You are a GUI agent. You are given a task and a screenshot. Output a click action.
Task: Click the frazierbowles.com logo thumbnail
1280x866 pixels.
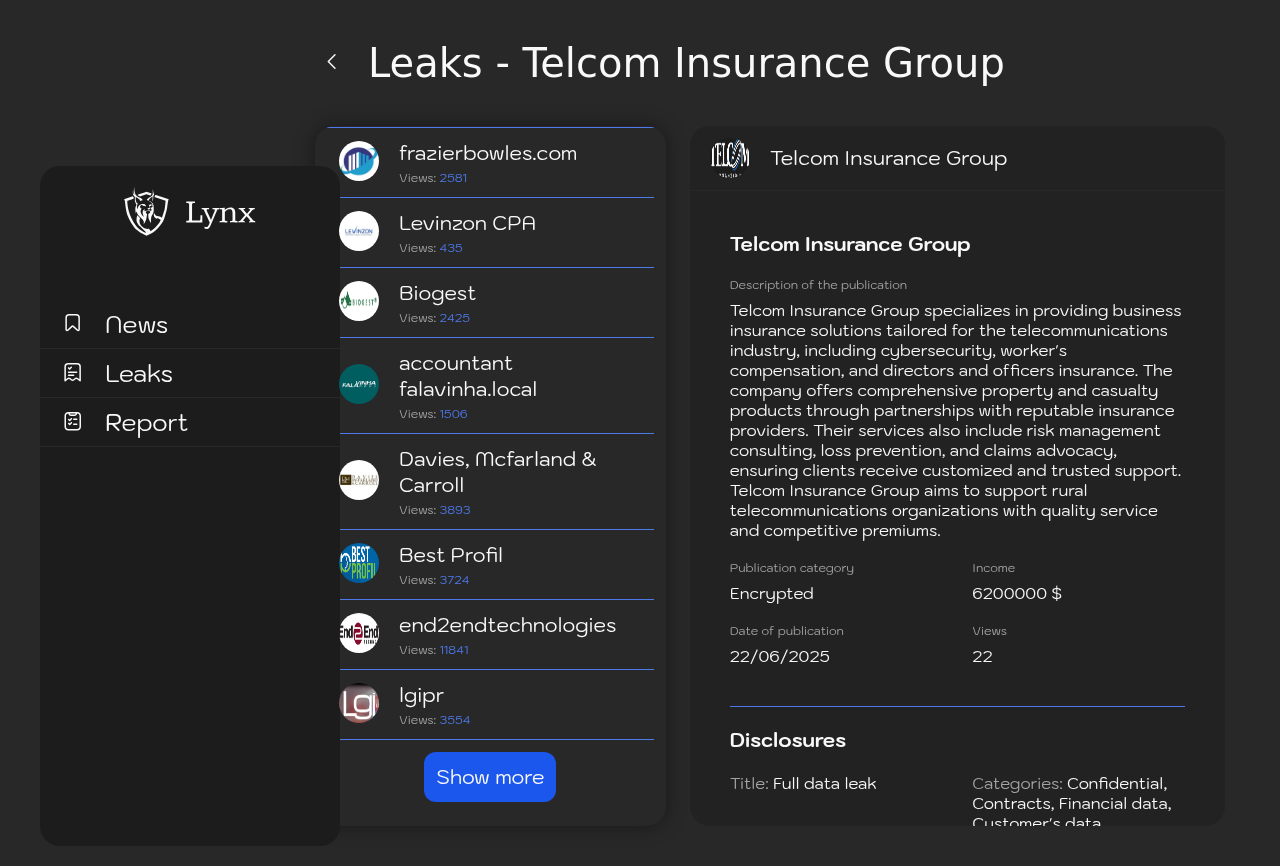359,161
